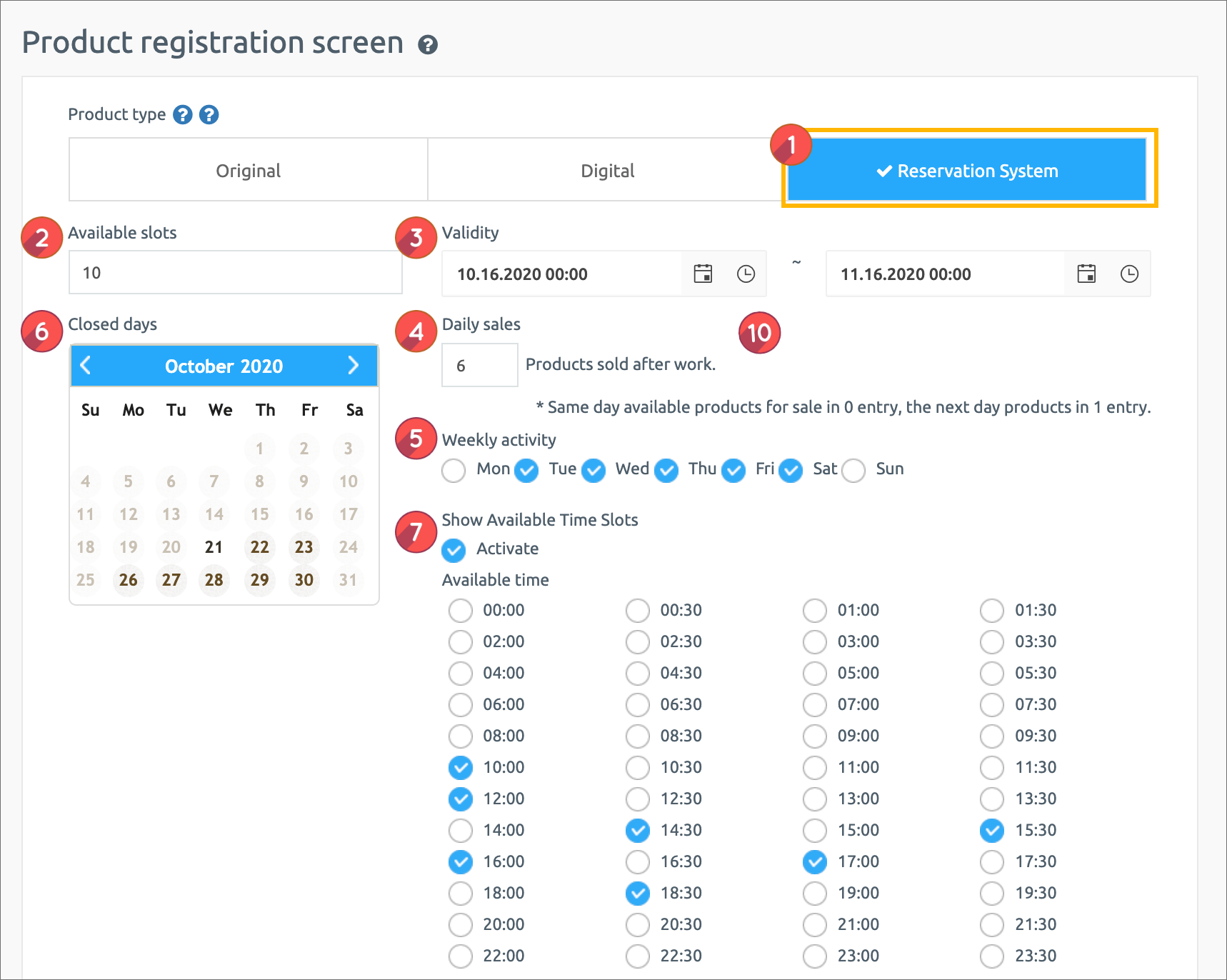
Task: Uncheck the 15:30 available time option
Action: click(991, 831)
